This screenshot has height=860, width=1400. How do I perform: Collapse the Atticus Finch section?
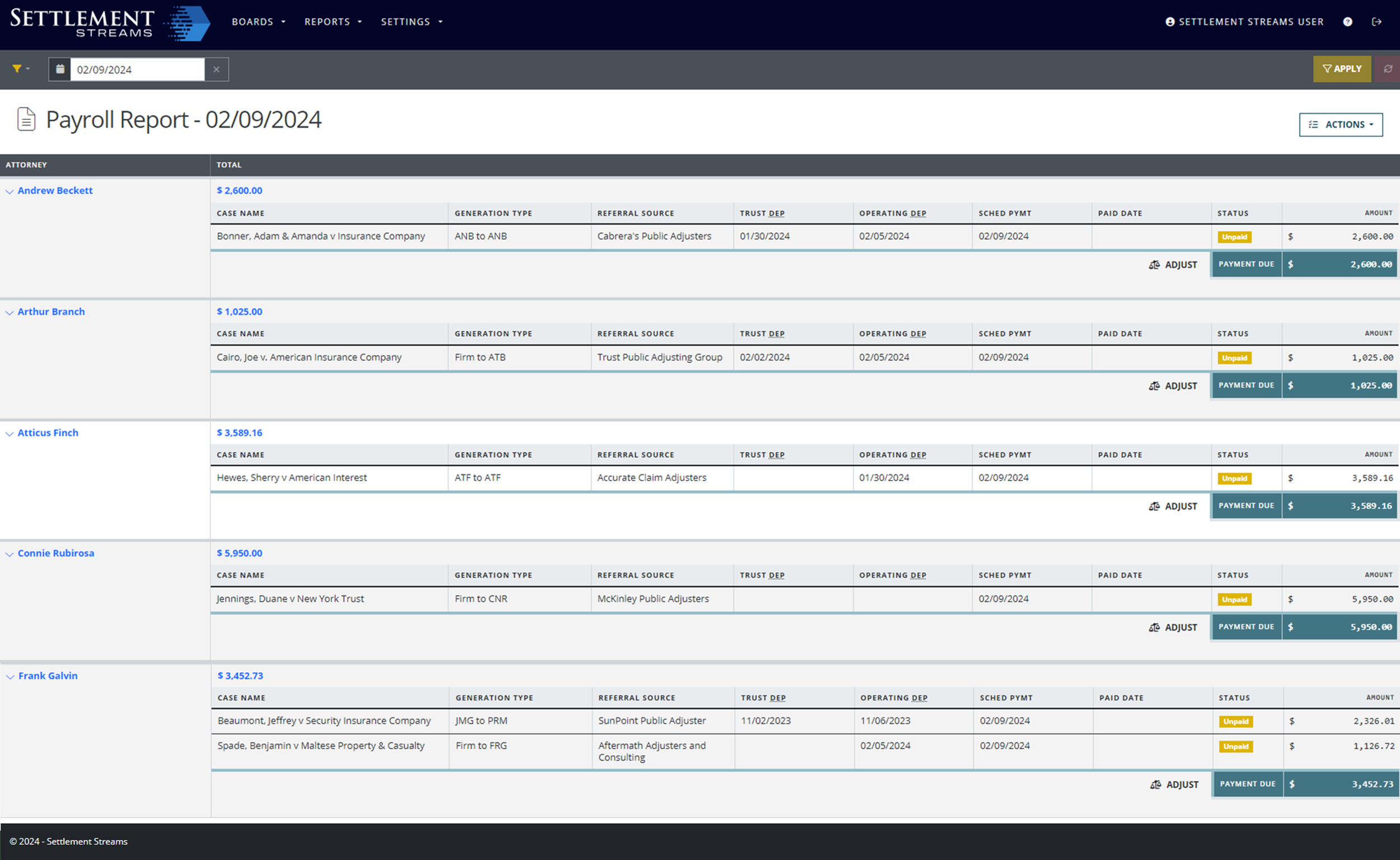[x=10, y=434]
